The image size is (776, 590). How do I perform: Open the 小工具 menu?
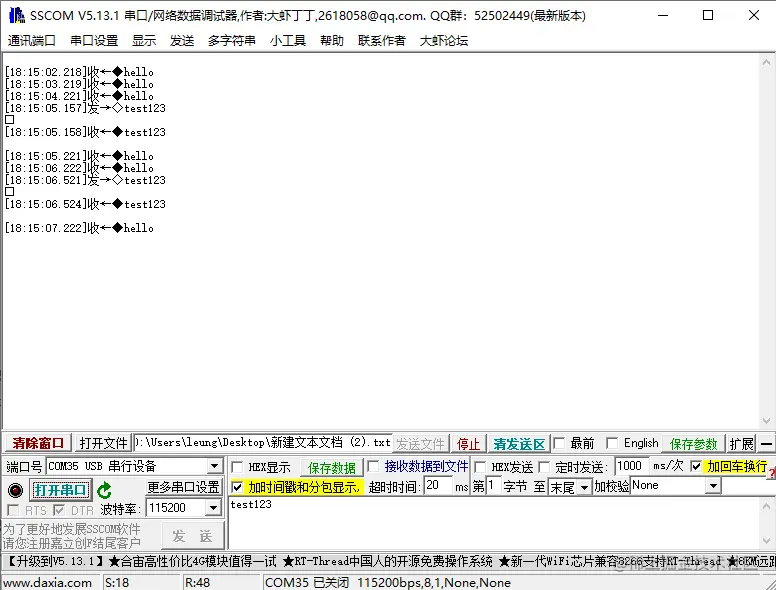pos(288,41)
